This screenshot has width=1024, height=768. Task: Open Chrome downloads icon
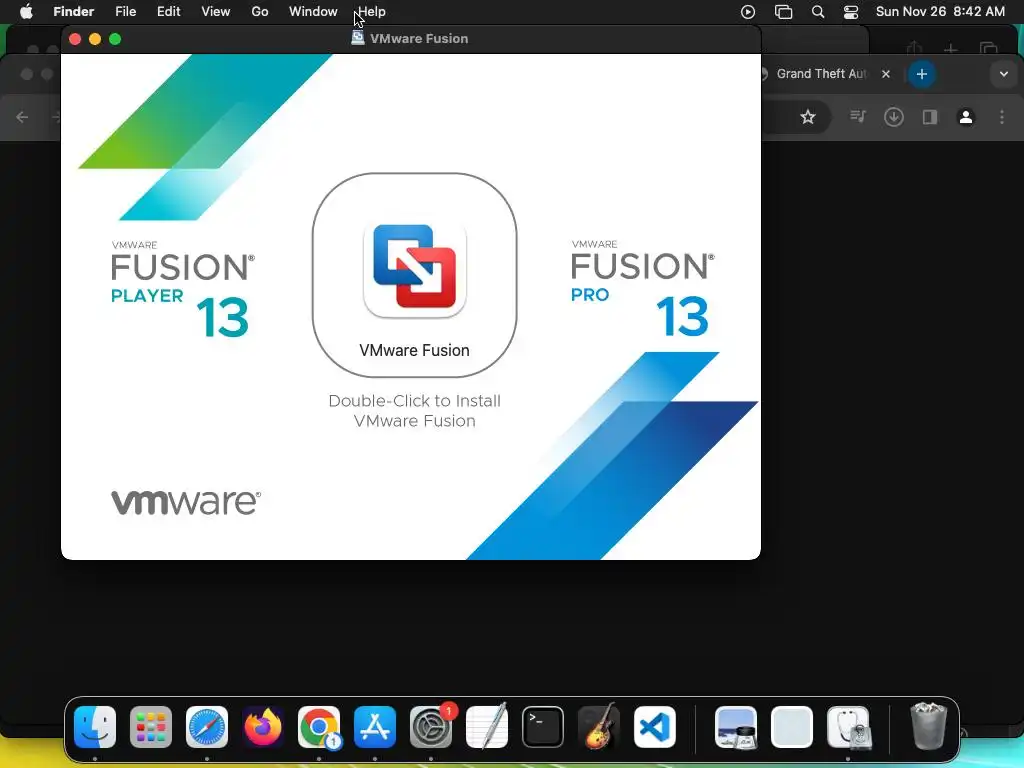click(894, 117)
